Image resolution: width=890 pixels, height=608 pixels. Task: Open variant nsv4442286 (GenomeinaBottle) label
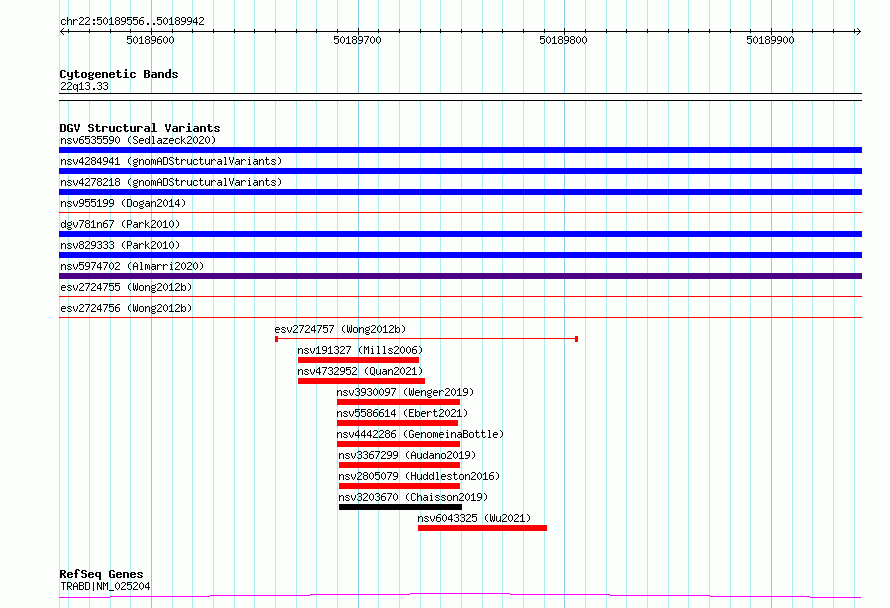[x=420, y=434]
